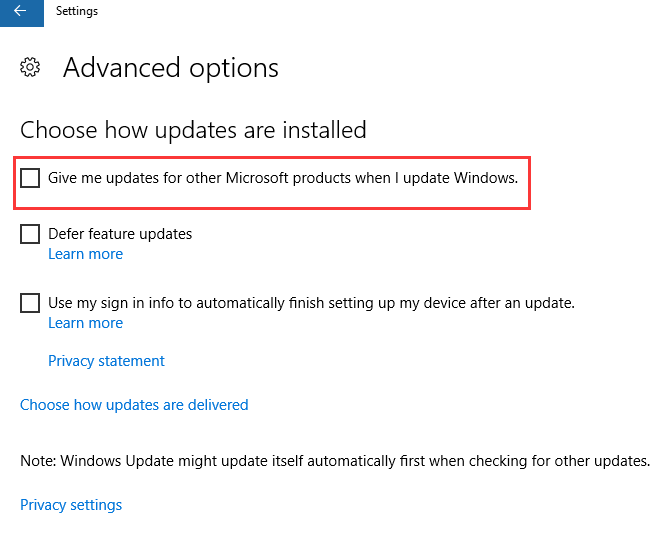The image size is (657, 556).
Task: Open Learn more under Defer feature updates
Action: tap(85, 254)
